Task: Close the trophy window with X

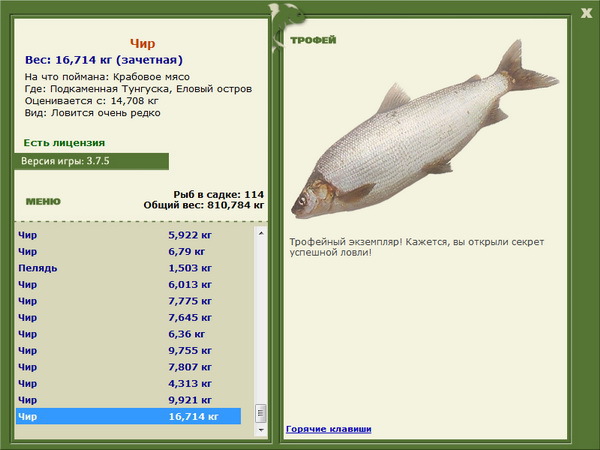Action: pos(586,13)
